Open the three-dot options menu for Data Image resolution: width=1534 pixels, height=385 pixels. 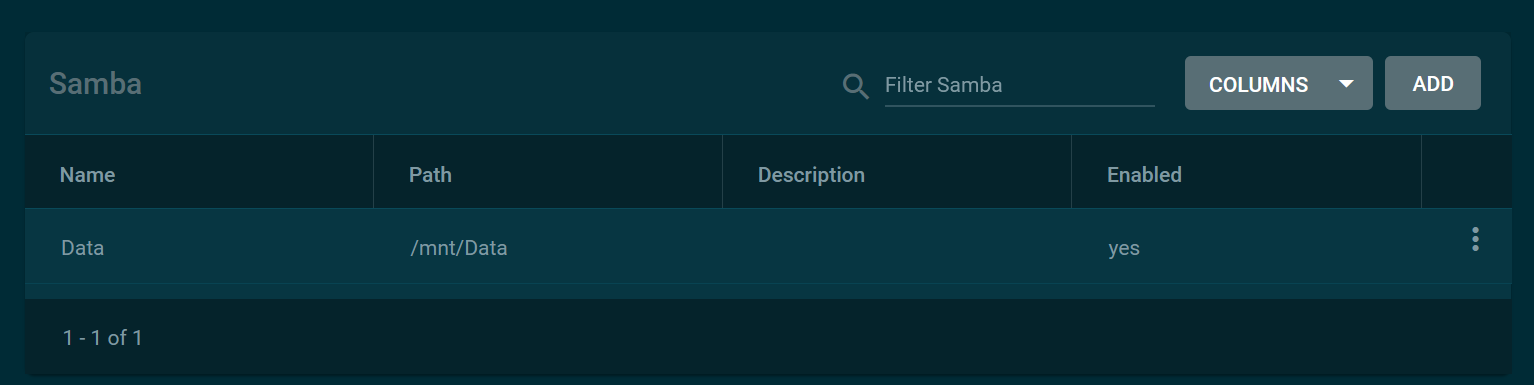(1475, 239)
